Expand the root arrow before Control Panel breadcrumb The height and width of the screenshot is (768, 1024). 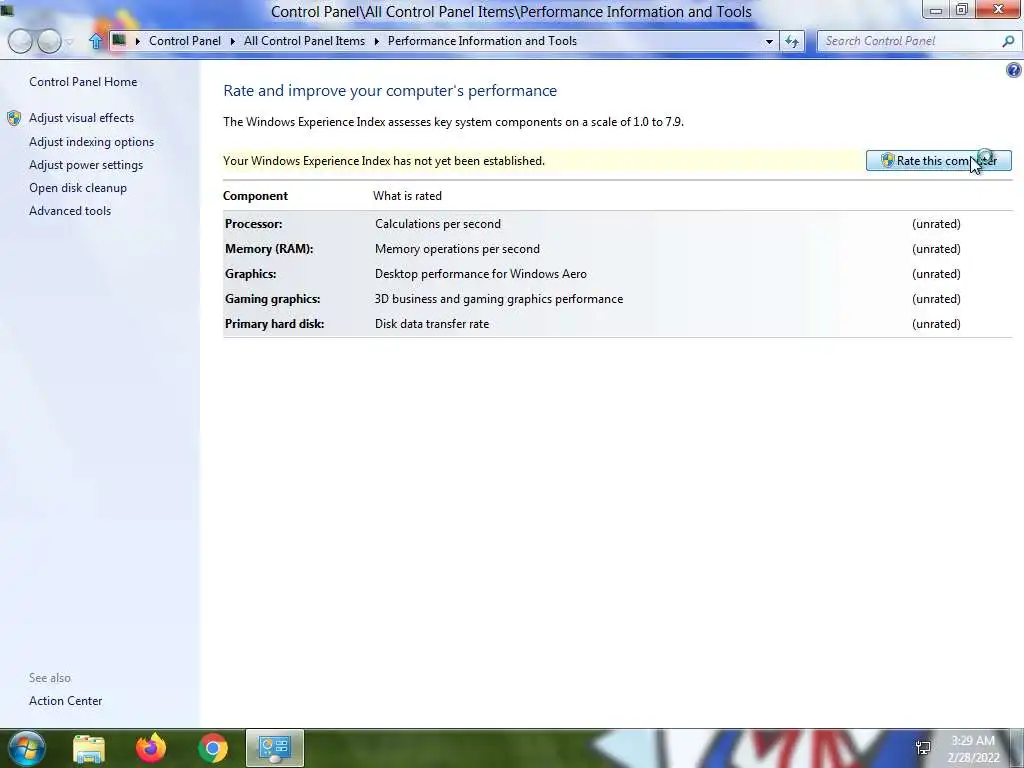[137, 41]
